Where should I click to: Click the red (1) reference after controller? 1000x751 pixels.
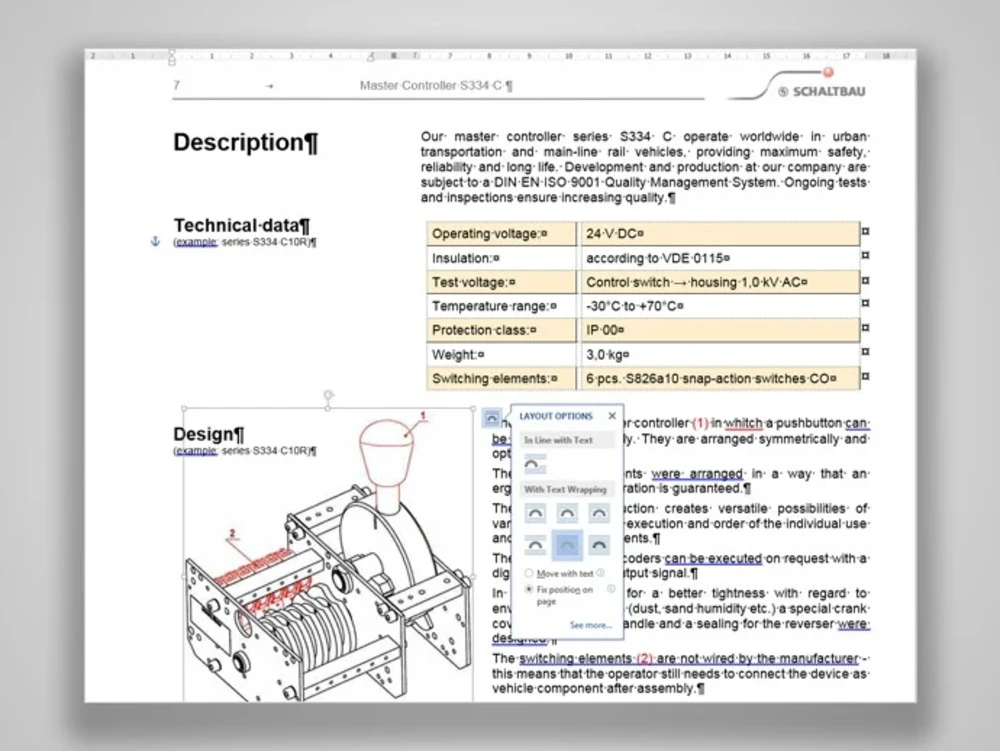[x=700, y=423]
